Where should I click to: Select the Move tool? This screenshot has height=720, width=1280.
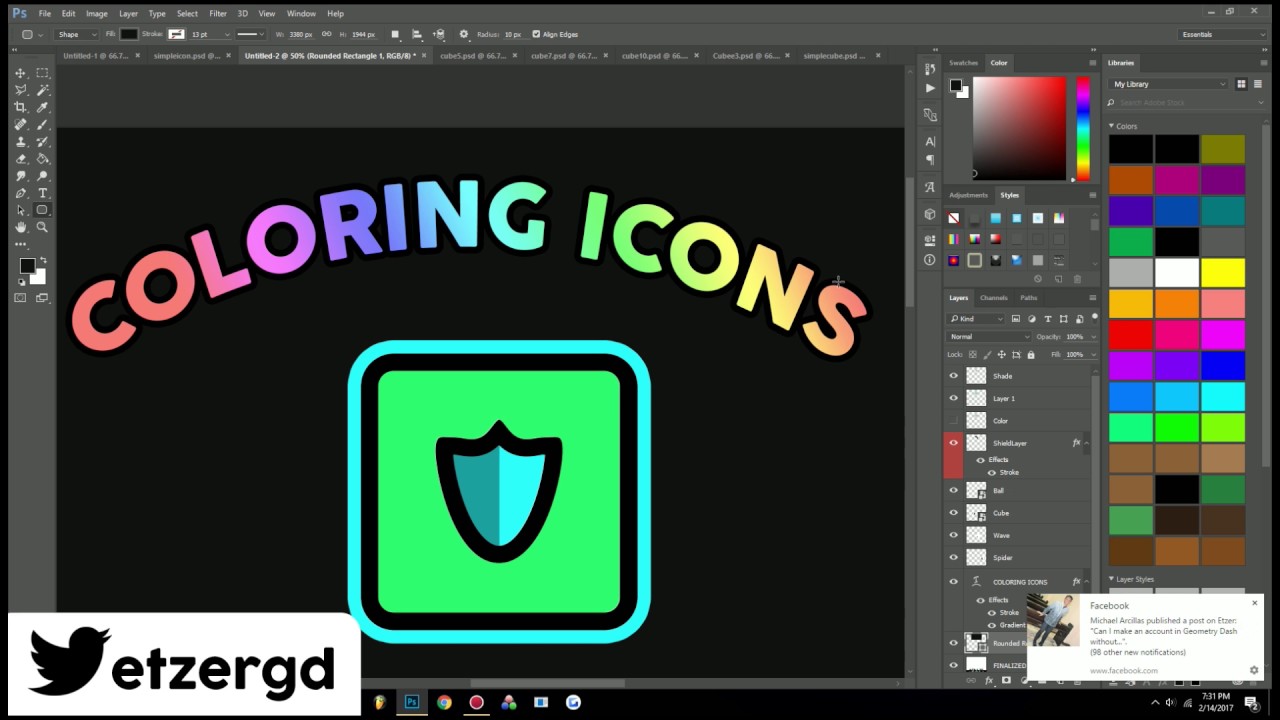[x=20, y=72]
